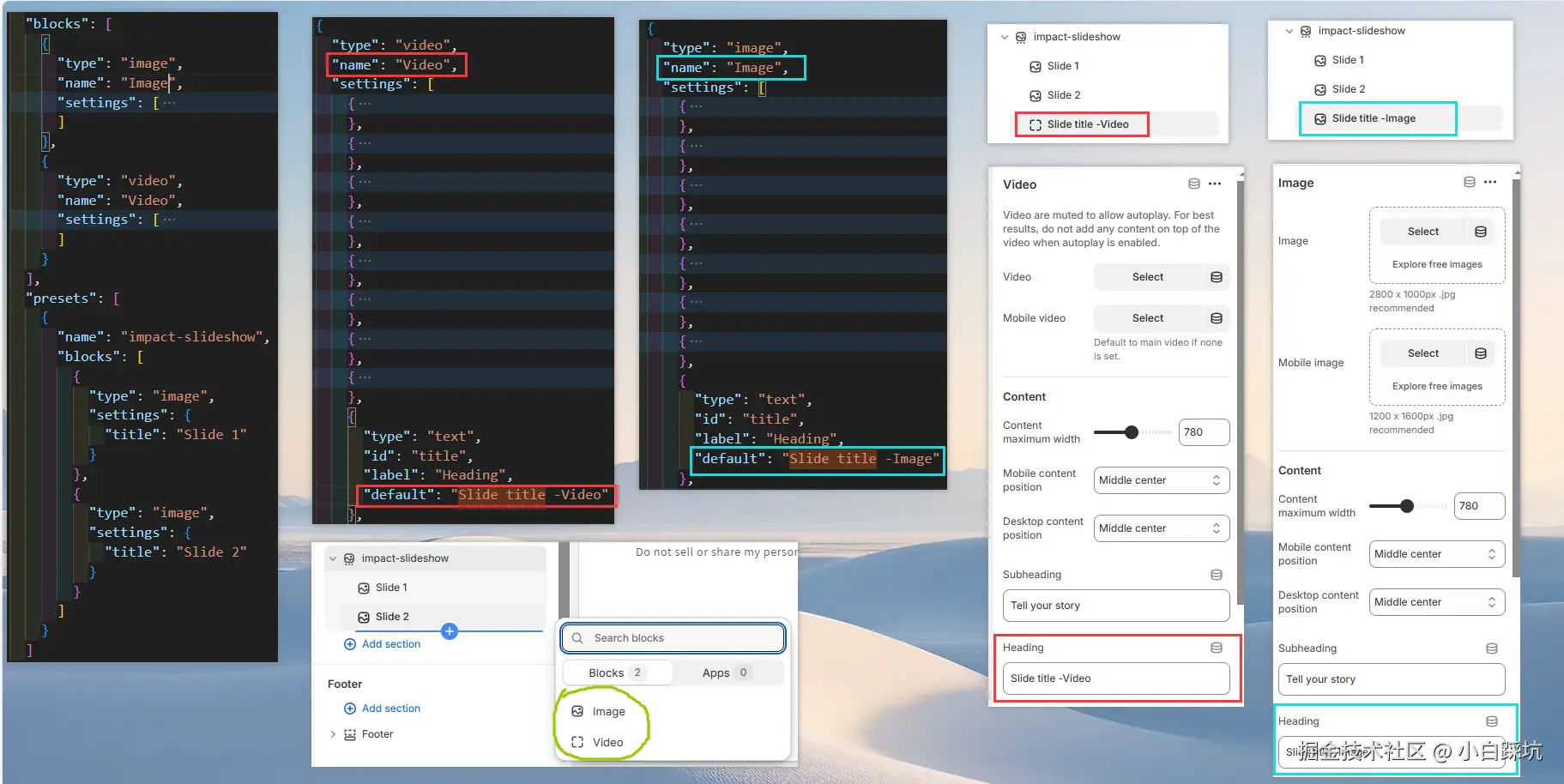Screen dimensions: 1564x784
Task: Click Subheading dynamic source icon in Image panel
Action: pos(1491,648)
